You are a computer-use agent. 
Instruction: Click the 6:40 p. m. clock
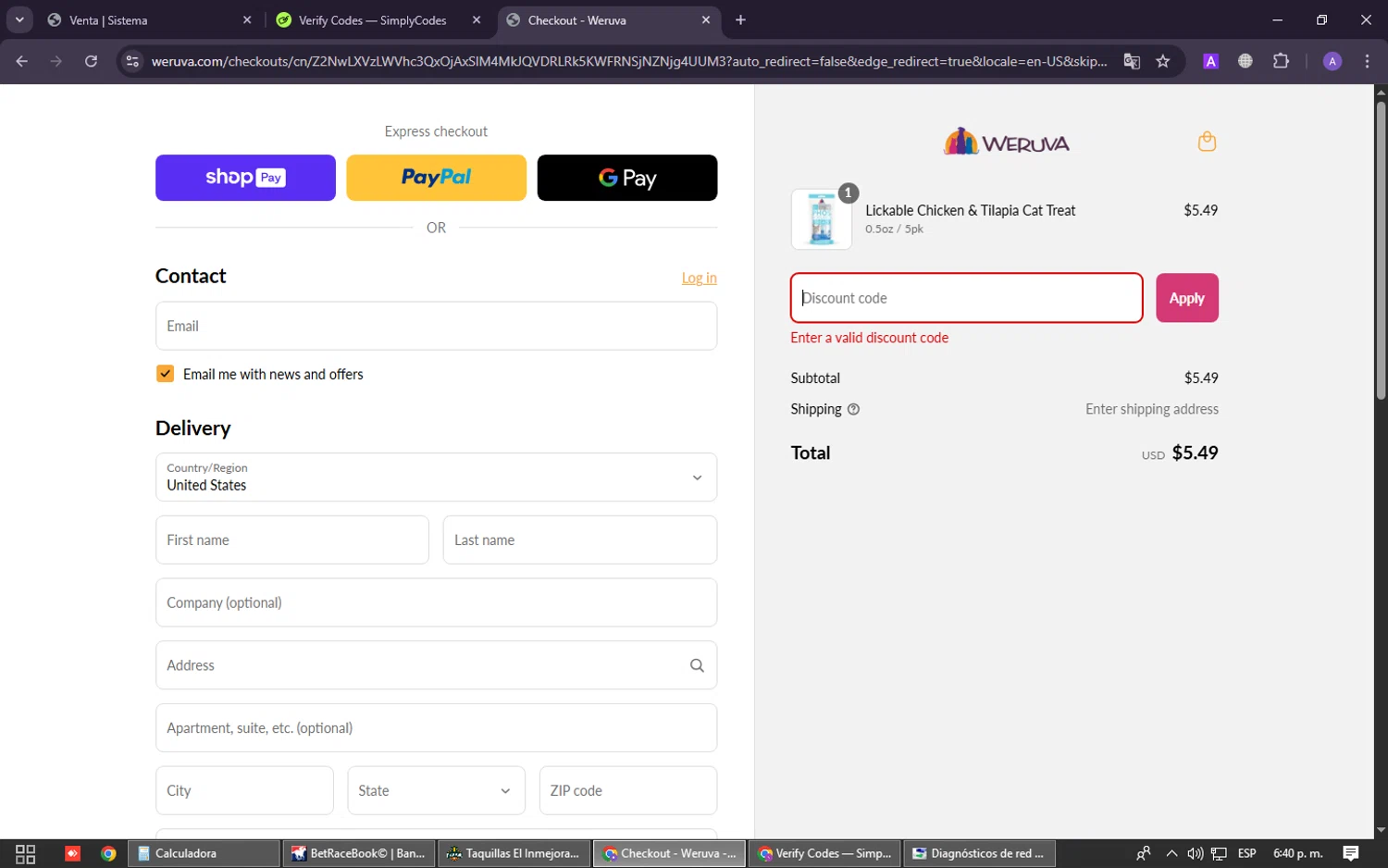pos(1298,853)
